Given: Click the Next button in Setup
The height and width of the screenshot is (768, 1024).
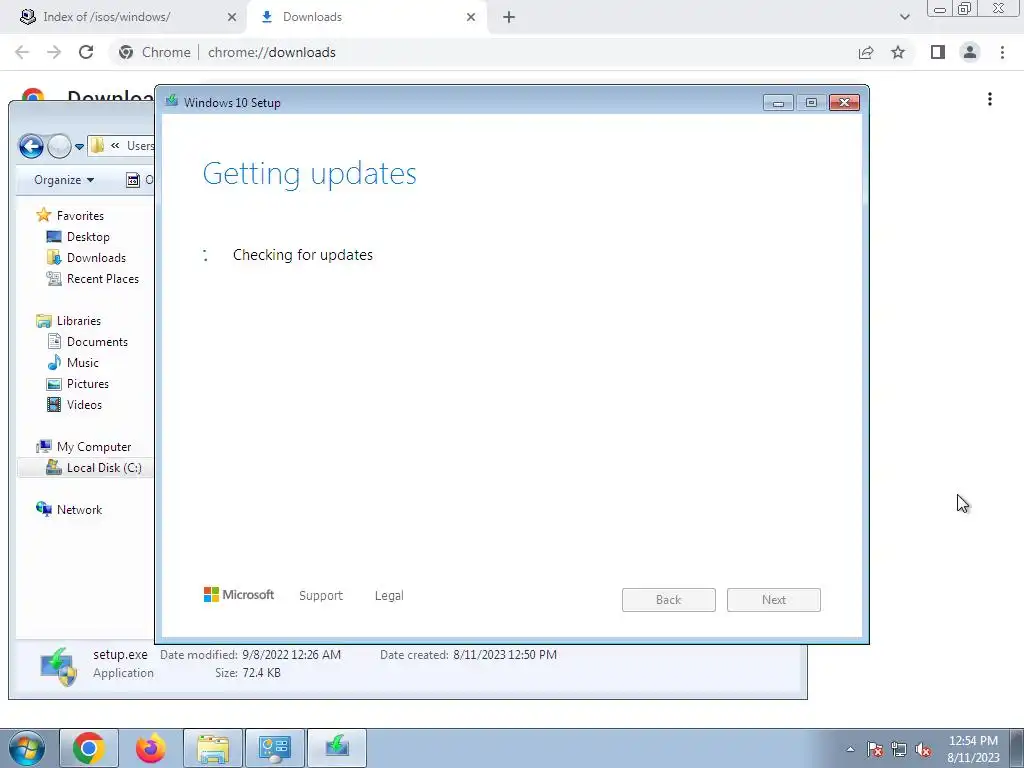Looking at the screenshot, I should [x=774, y=600].
